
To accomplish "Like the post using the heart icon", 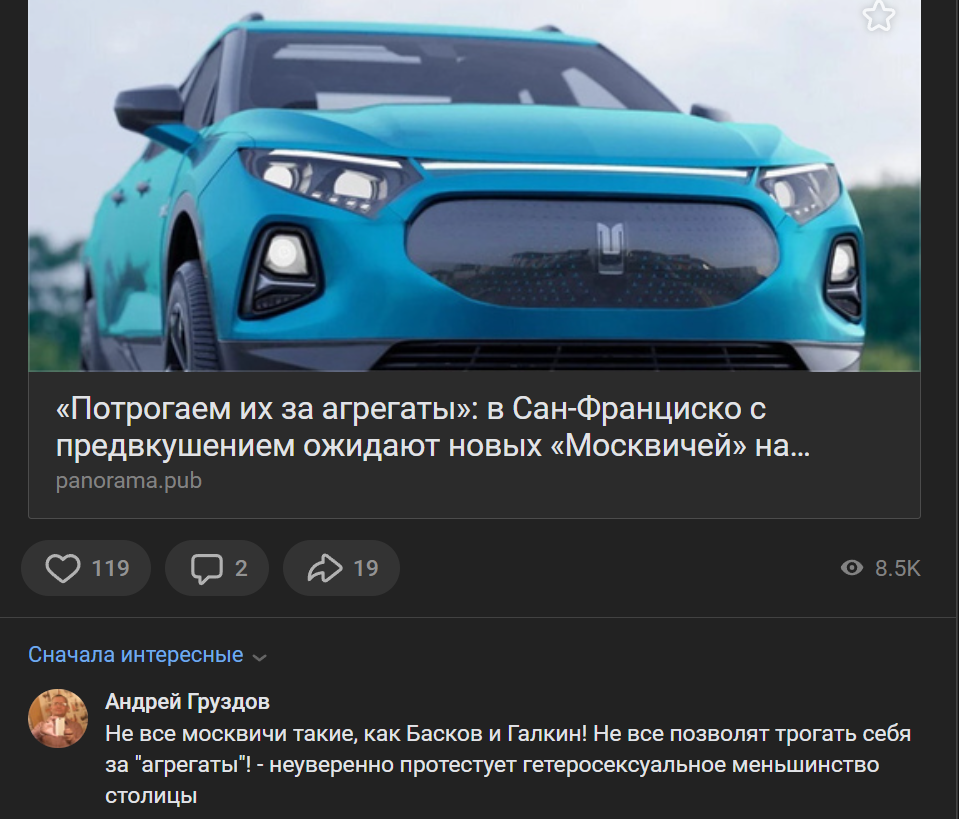I will [x=63, y=568].
